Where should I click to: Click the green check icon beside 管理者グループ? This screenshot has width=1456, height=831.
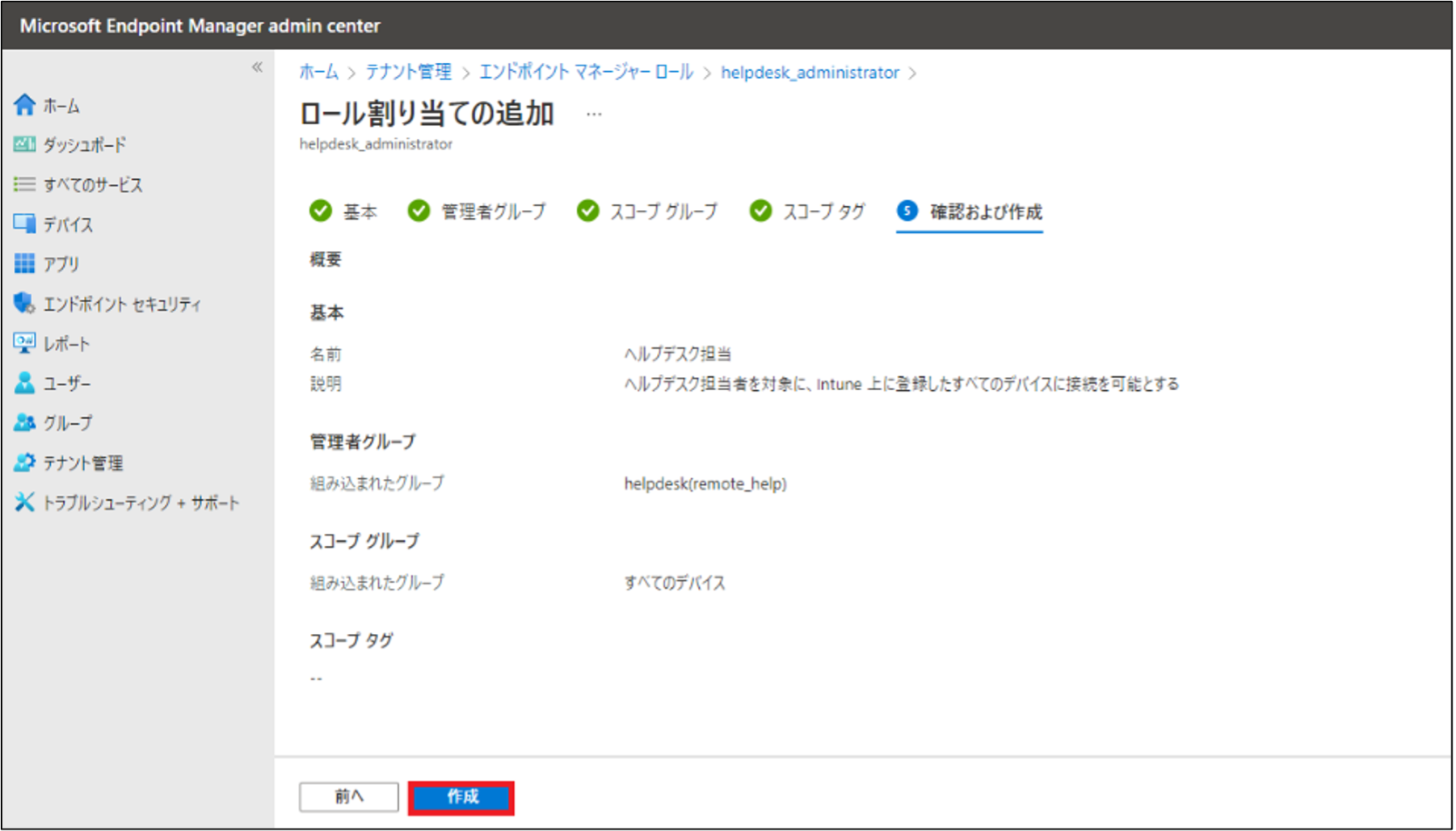click(419, 211)
